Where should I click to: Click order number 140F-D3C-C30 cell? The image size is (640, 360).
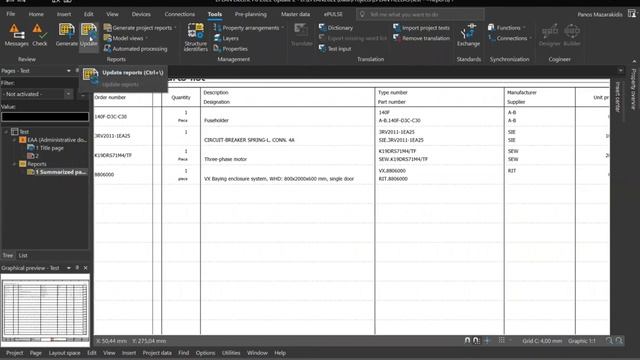(111, 116)
